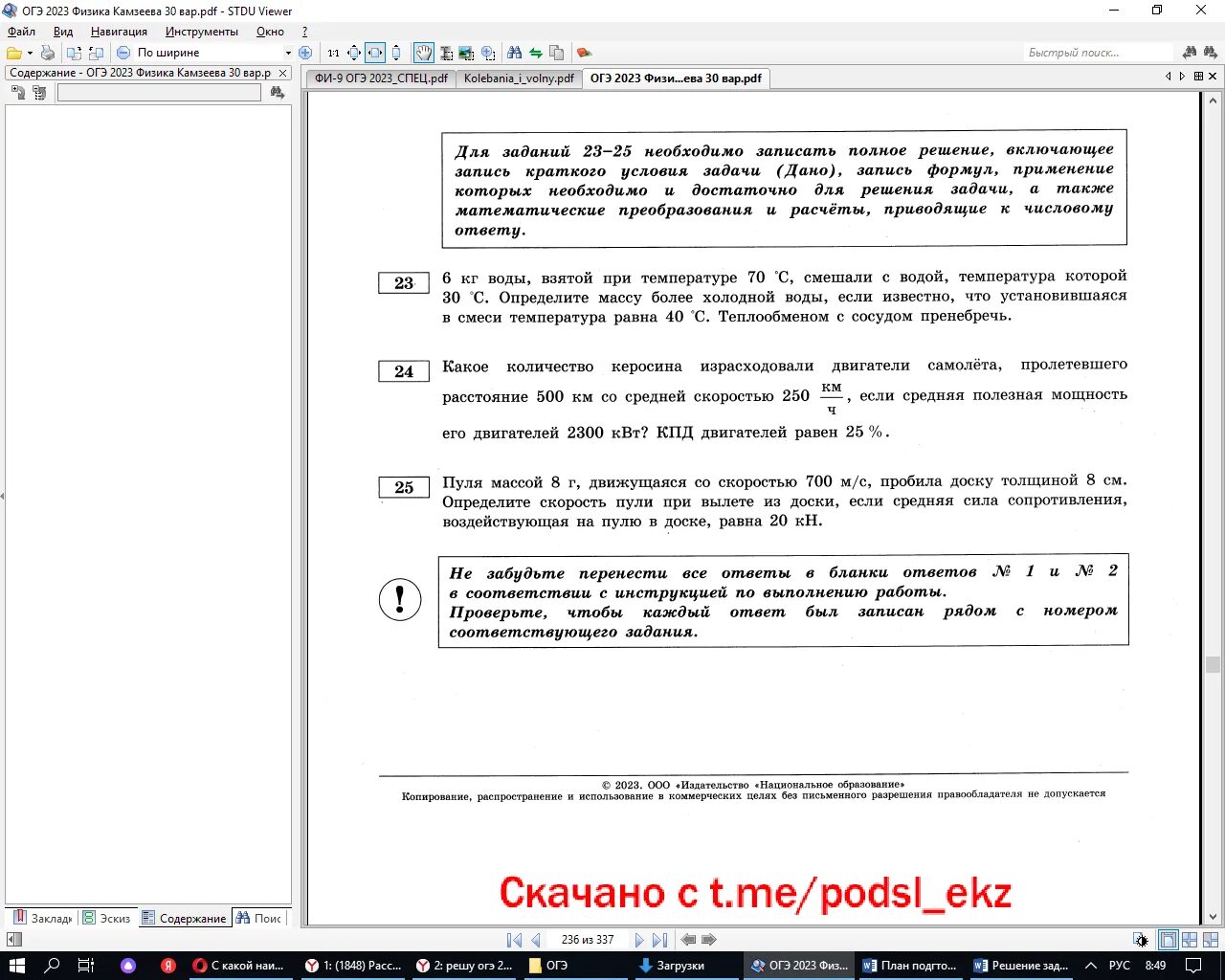
Task: Choose the text selection tool
Action: (445, 53)
